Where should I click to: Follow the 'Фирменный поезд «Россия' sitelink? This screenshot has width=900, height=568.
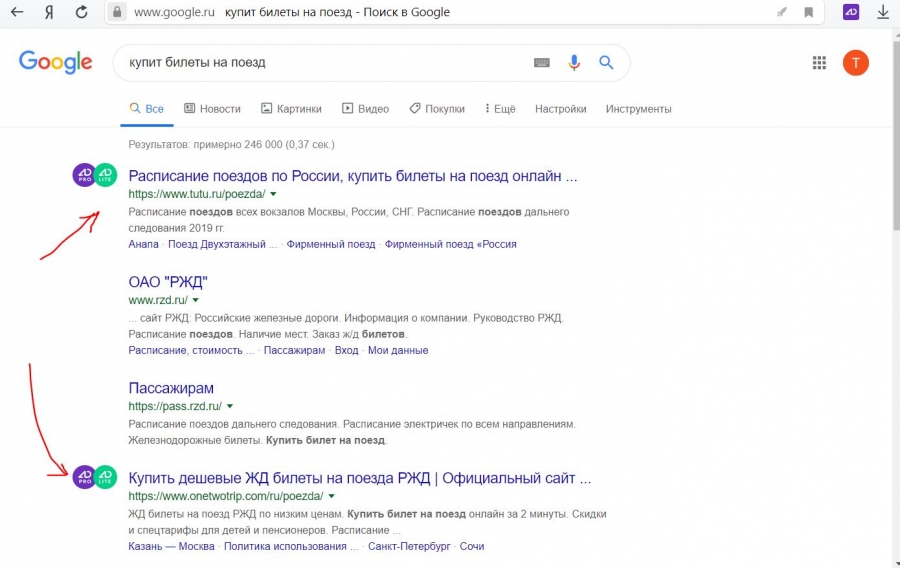[x=451, y=244]
